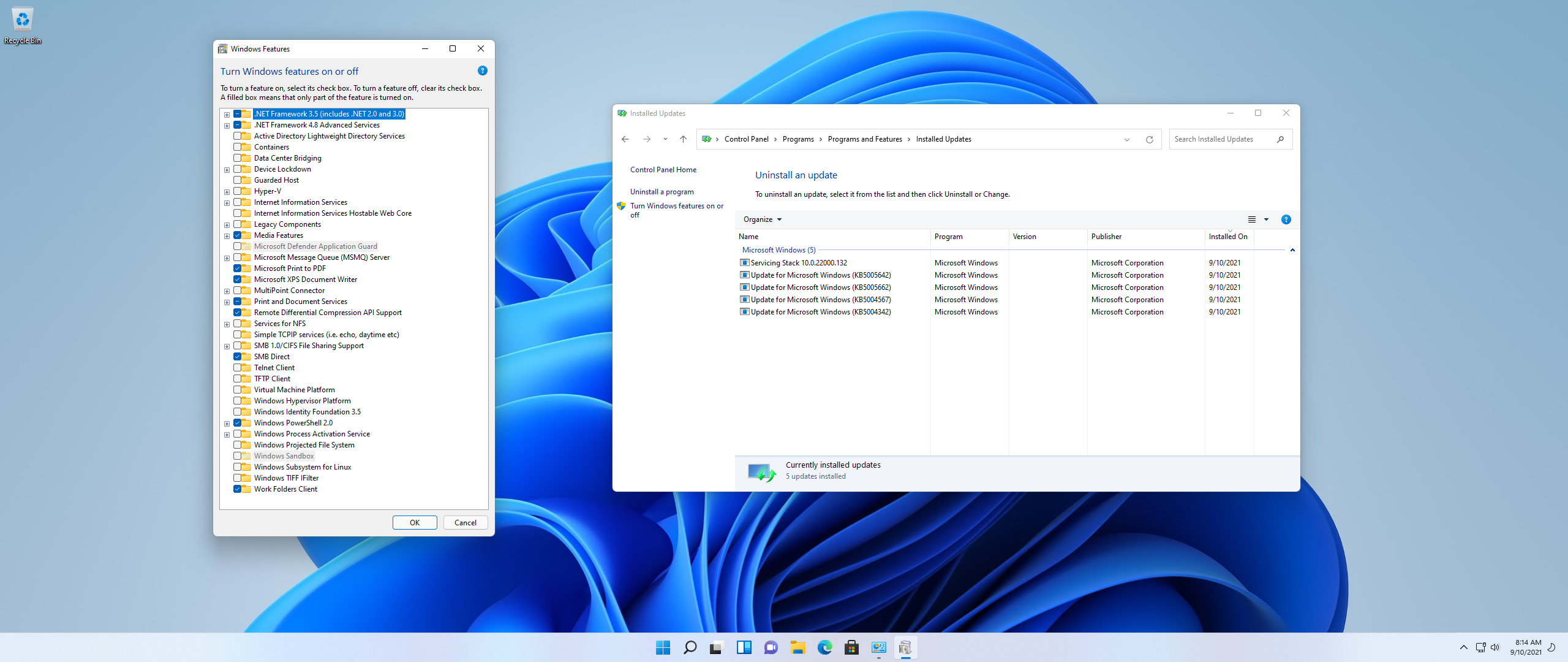Open network status tray icon
1568x662 pixels.
coord(1481,647)
